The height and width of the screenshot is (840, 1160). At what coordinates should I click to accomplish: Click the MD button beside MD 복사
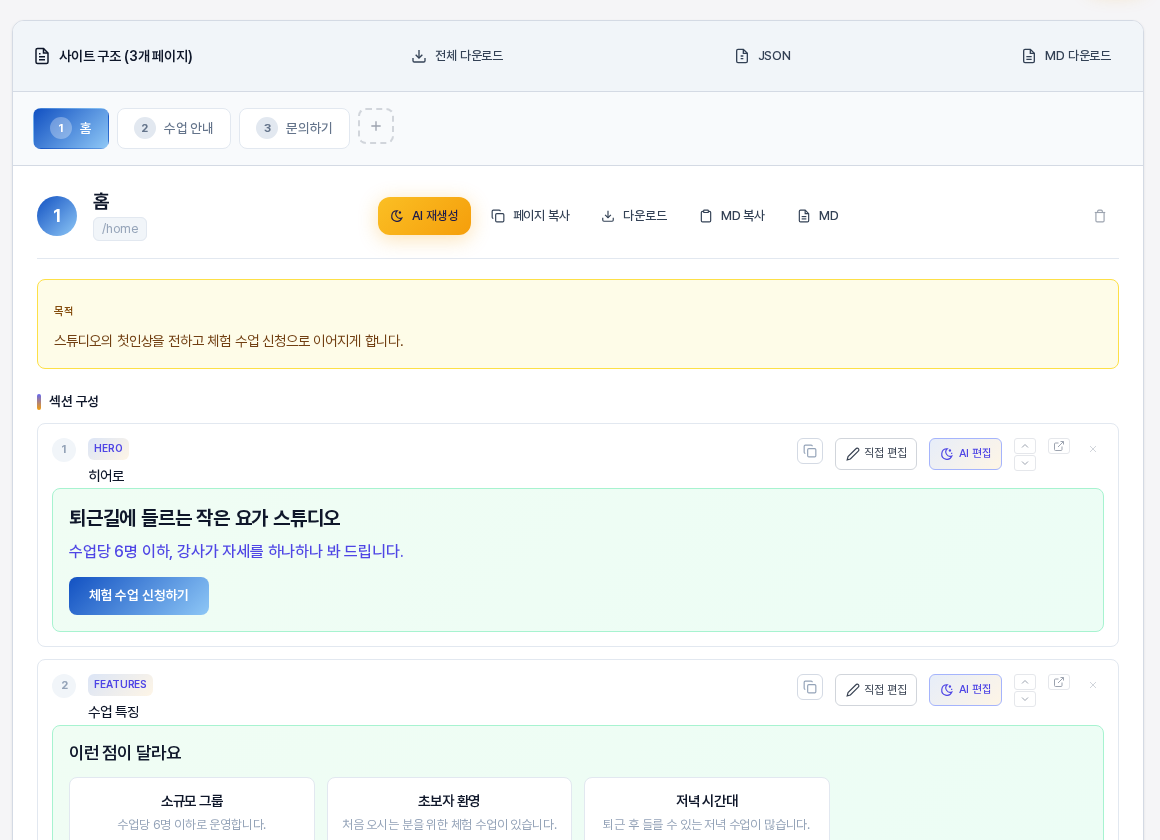click(817, 216)
